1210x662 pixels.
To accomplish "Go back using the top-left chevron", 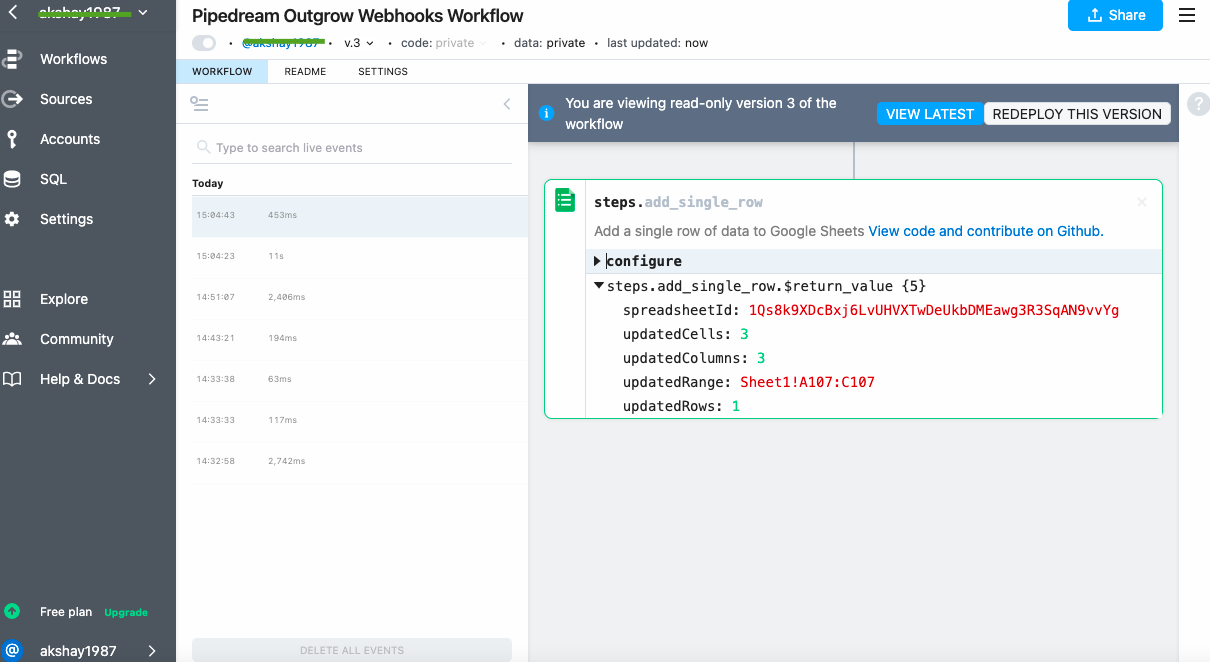I will pos(13,13).
